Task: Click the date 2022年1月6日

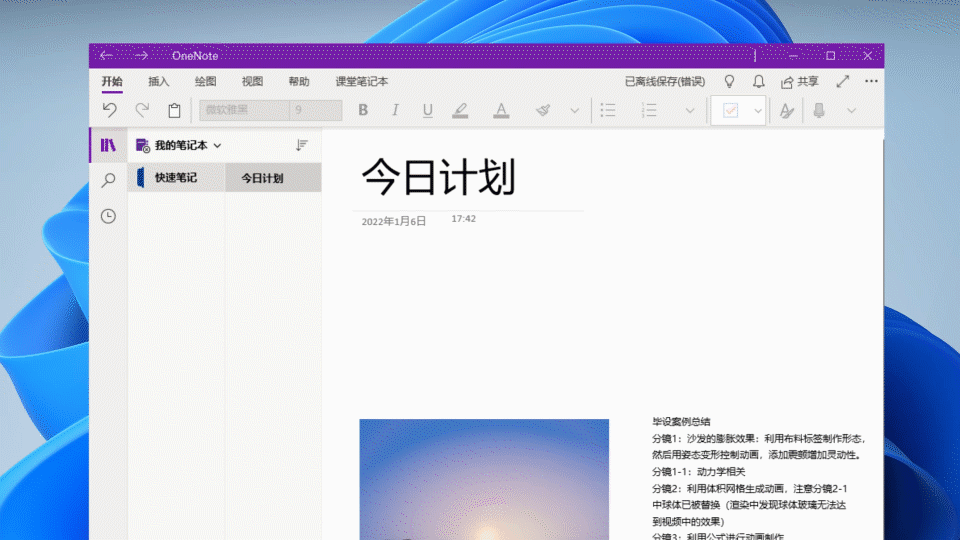Action: tap(394, 222)
